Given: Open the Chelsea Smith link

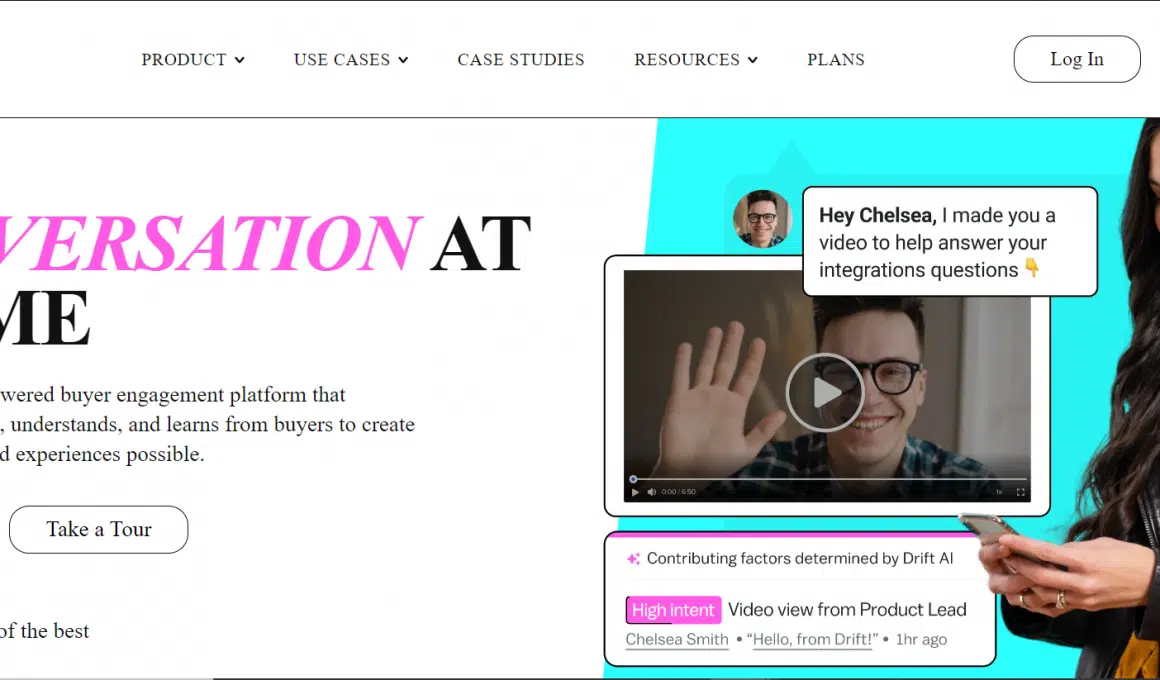Looking at the screenshot, I should pos(677,639).
